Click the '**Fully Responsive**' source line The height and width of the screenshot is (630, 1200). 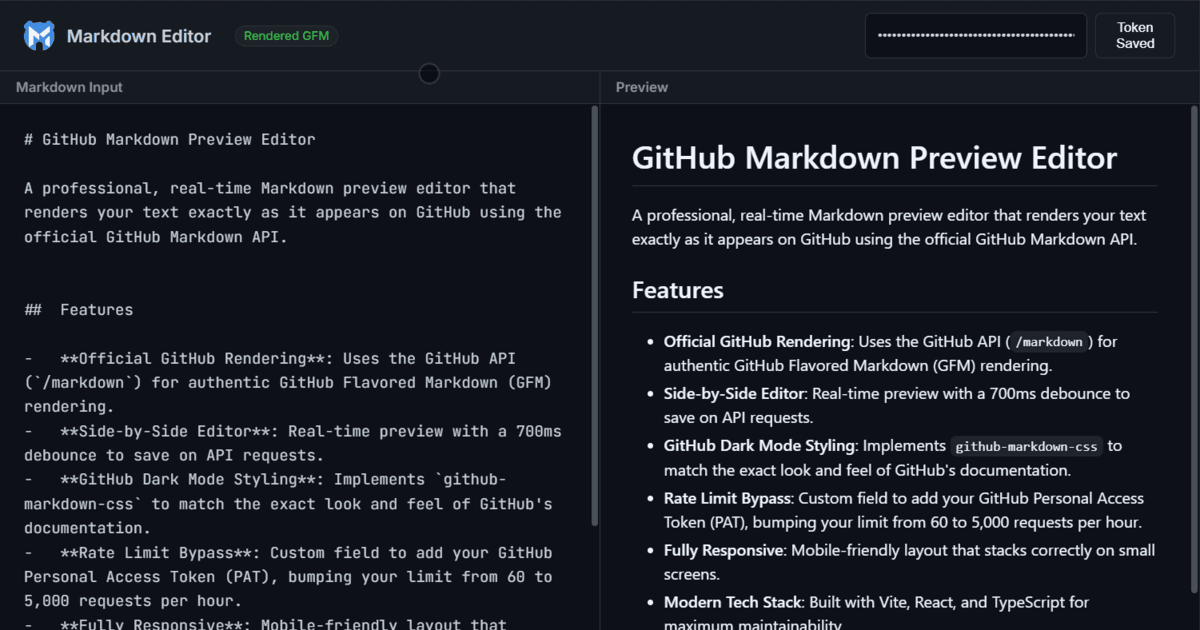coord(265,624)
